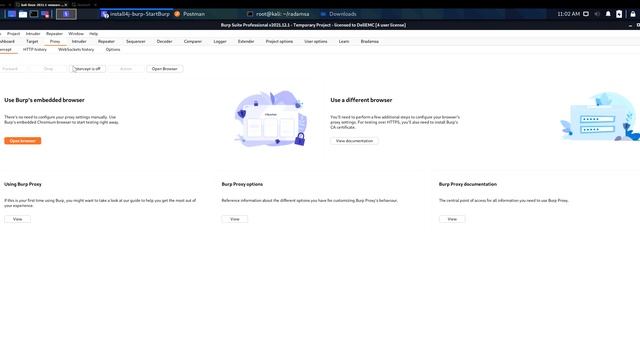Toggle the Intercept is off button

tap(87, 69)
